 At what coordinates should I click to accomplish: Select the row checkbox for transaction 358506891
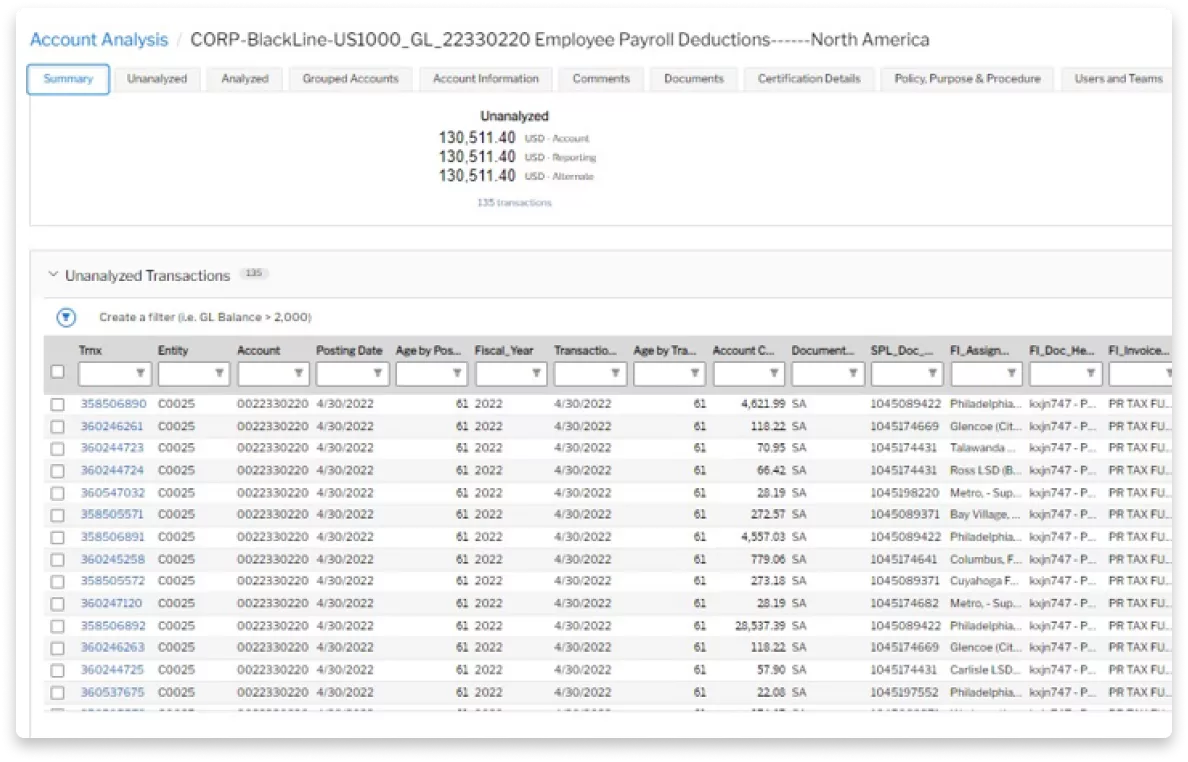pos(58,537)
